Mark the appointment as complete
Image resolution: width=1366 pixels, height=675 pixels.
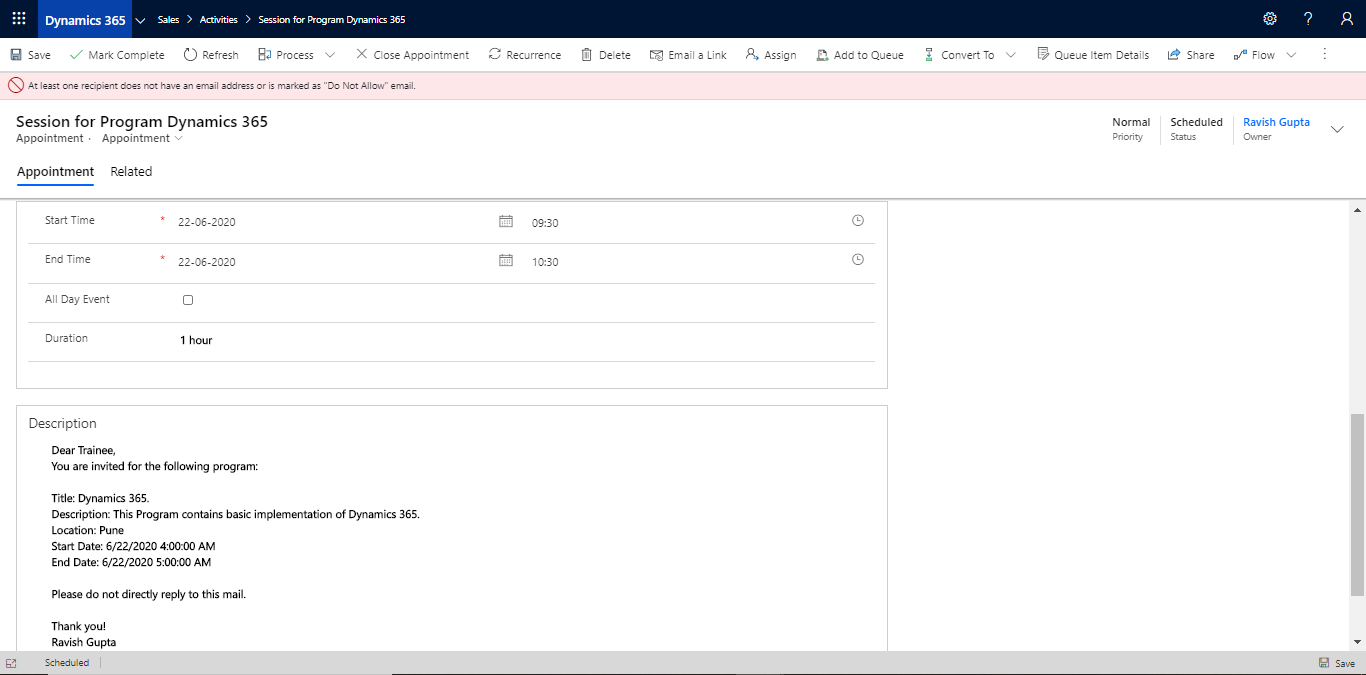(x=117, y=54)
